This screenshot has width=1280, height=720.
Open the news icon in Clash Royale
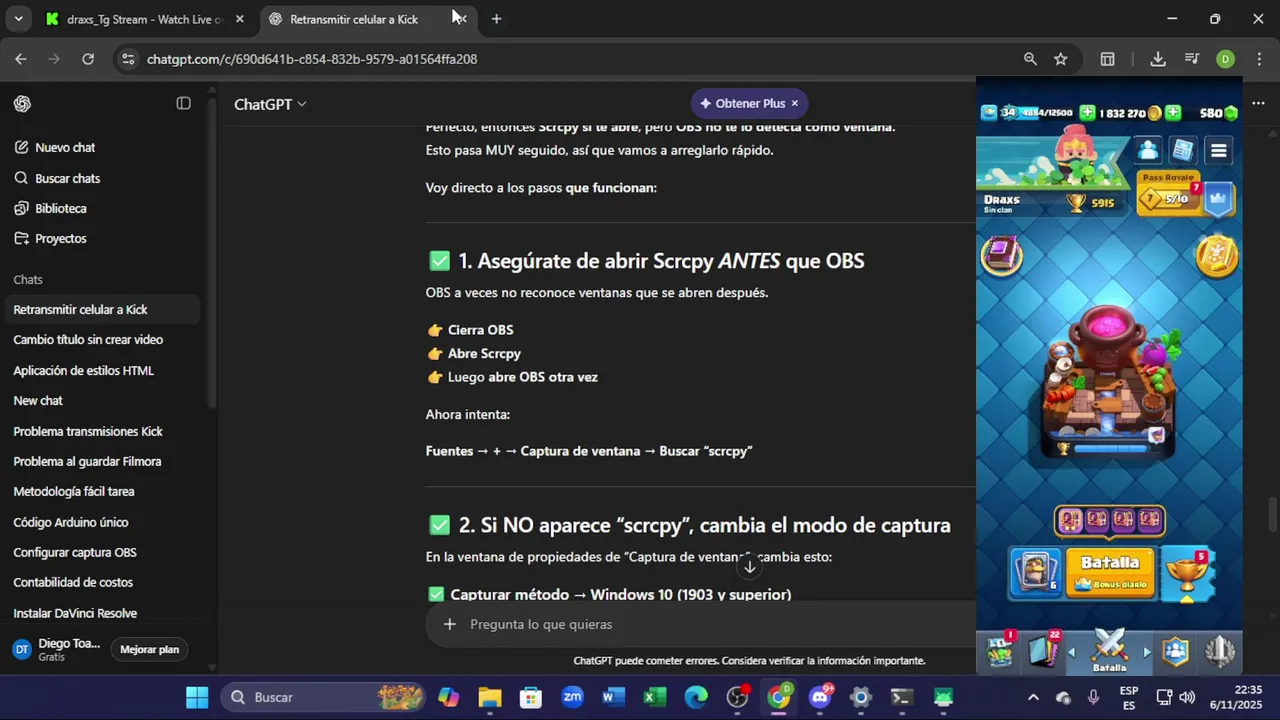tap(1183, 151)
